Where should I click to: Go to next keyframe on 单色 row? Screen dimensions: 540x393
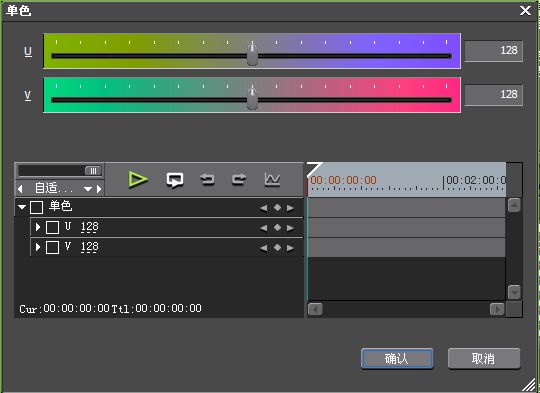(x=290, y=208)
